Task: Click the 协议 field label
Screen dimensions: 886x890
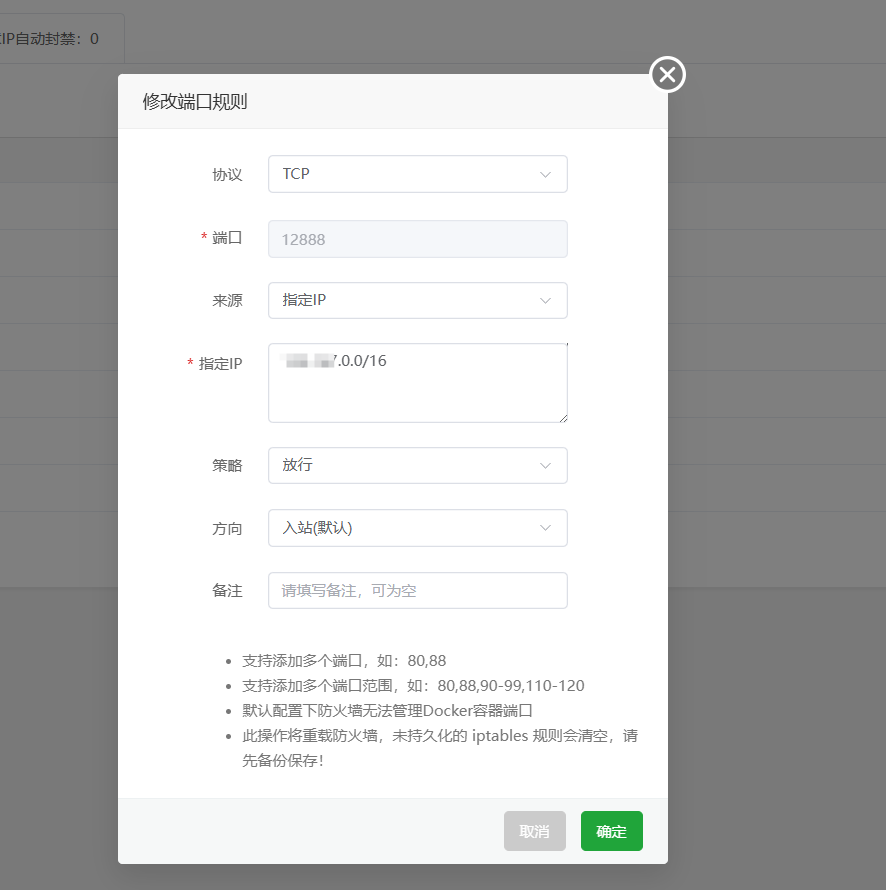Action: pyautogui.click(x=227, y=175)
